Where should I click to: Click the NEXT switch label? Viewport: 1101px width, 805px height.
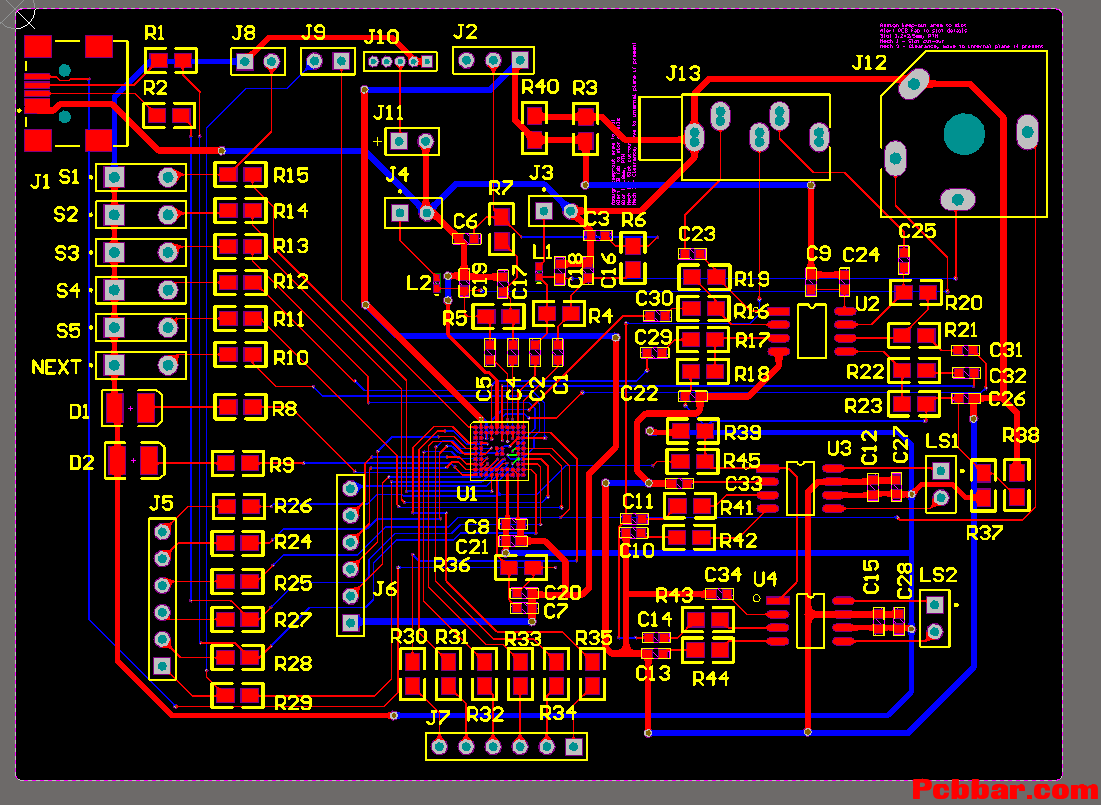[56, 367]
